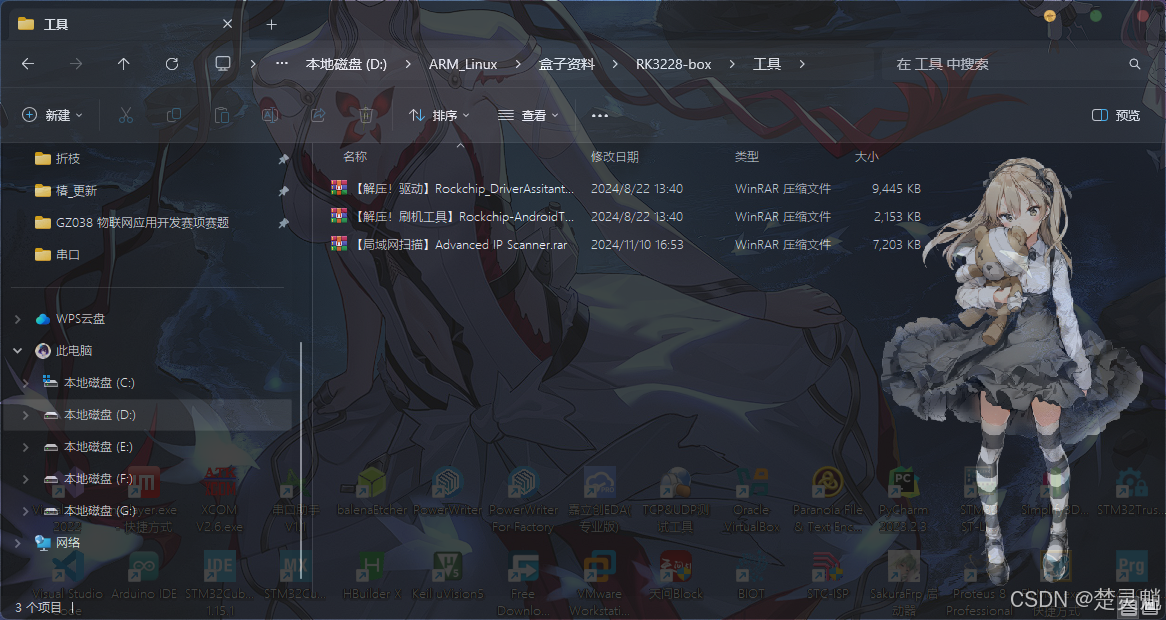Click the WinRAR icon of Rockchip-AndroidTool file
Image resolution: width=1166 pixels, height=620 pixels.
pos(339,216)
